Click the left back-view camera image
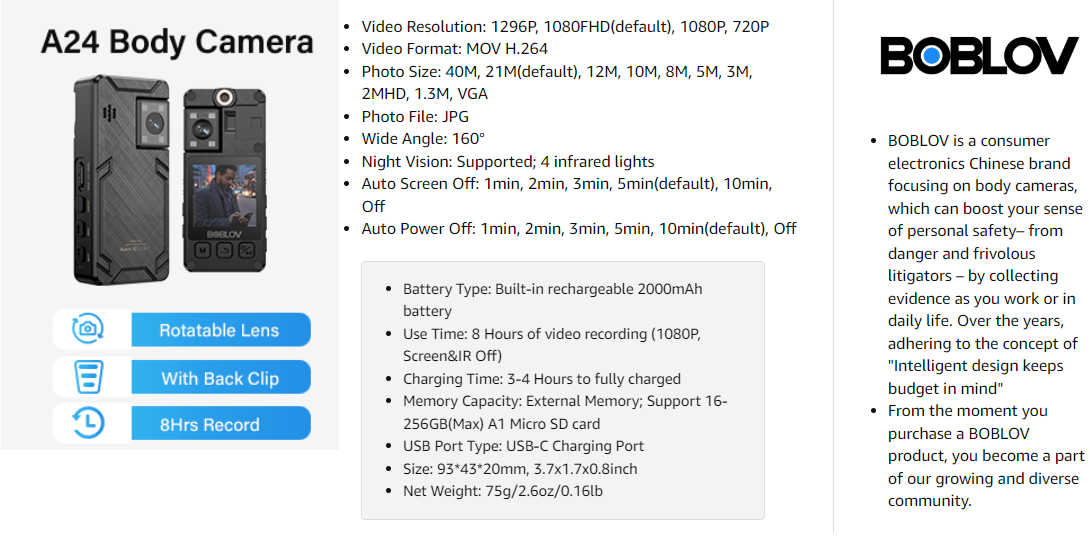The image size is (1090, 538). click(x=124, y=180)
